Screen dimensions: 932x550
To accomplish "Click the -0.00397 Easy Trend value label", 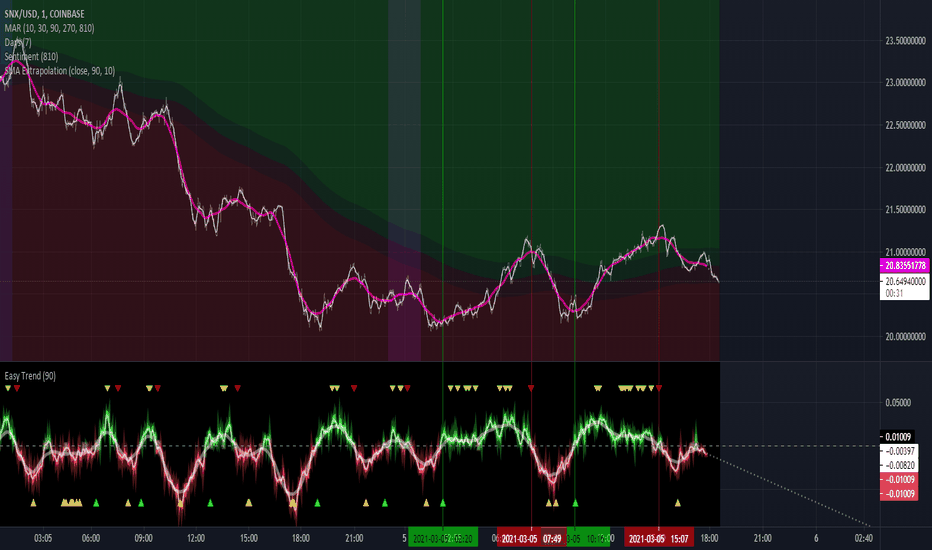I will pyautogui.click(x=900, y=451).
